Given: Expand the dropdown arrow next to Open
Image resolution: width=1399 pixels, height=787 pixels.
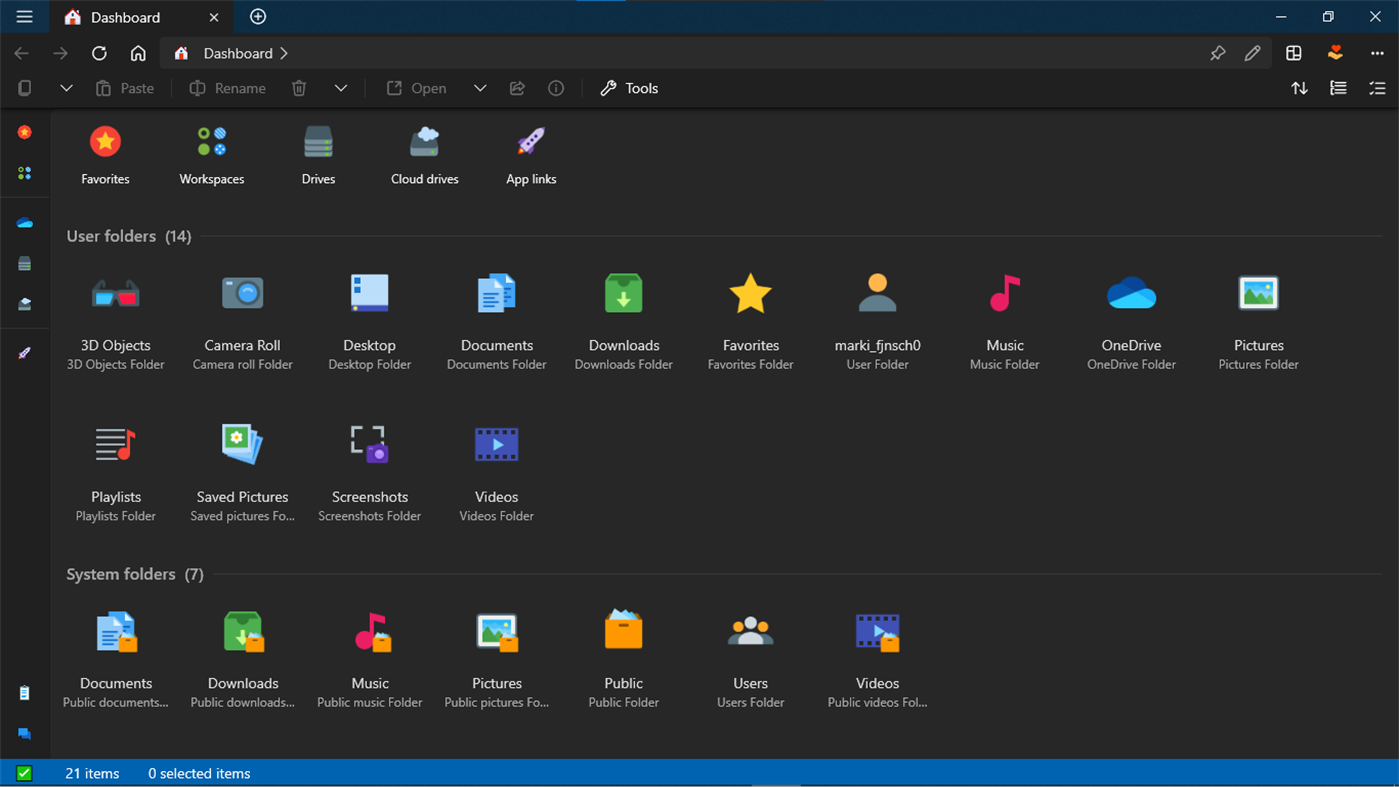Looking at the screenshot, I should point(480,88).
